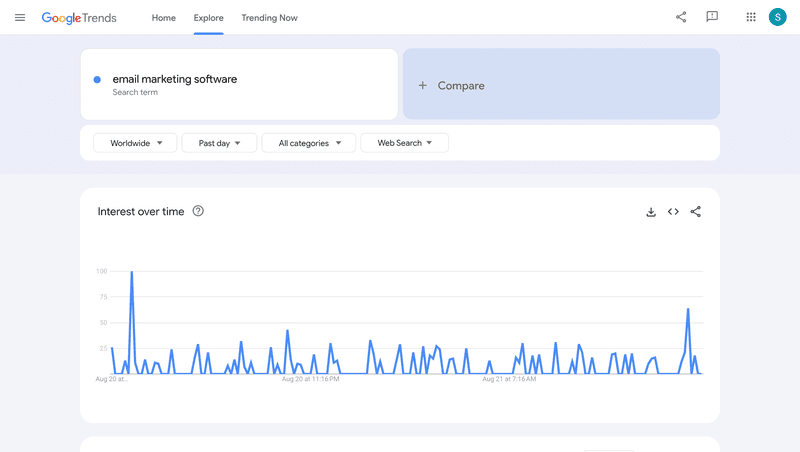The width and height of the screenshot is (800, 452).
Task: Click the tallest peak on the chart
Action: [x=131, y=273]
